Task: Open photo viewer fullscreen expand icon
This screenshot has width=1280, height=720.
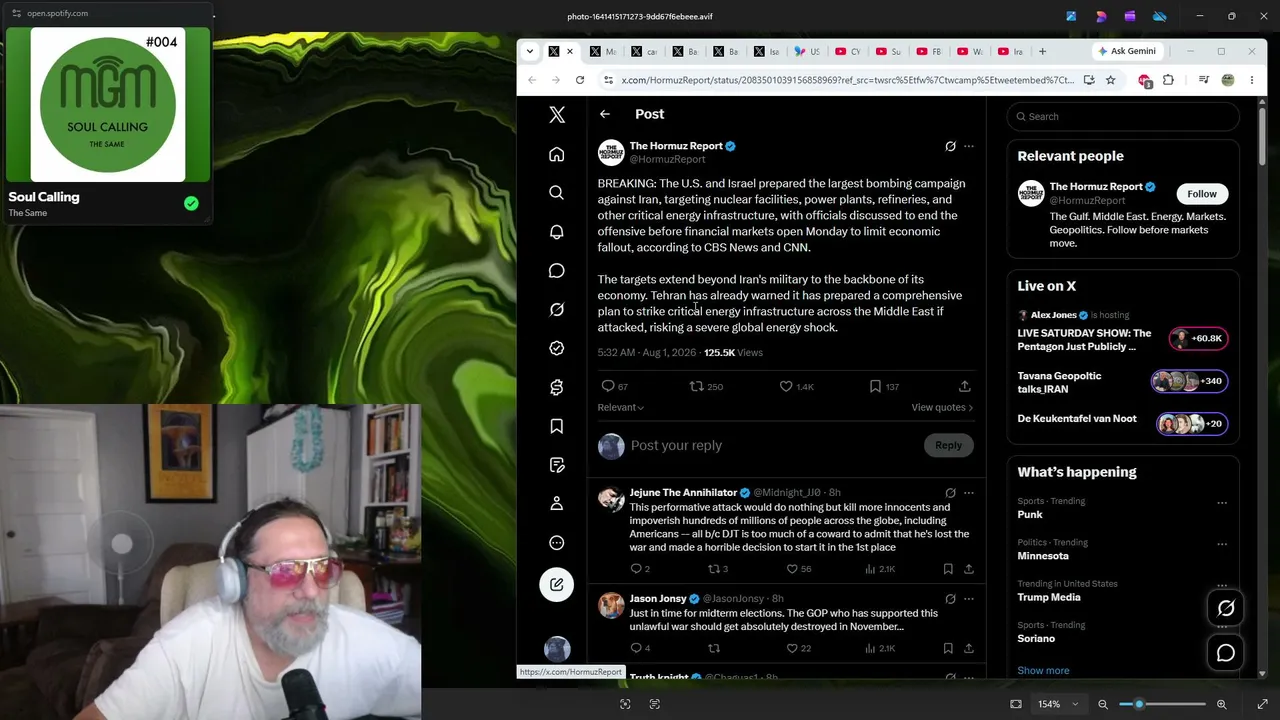Action: pyautogui.click(x=1262, y=704)
